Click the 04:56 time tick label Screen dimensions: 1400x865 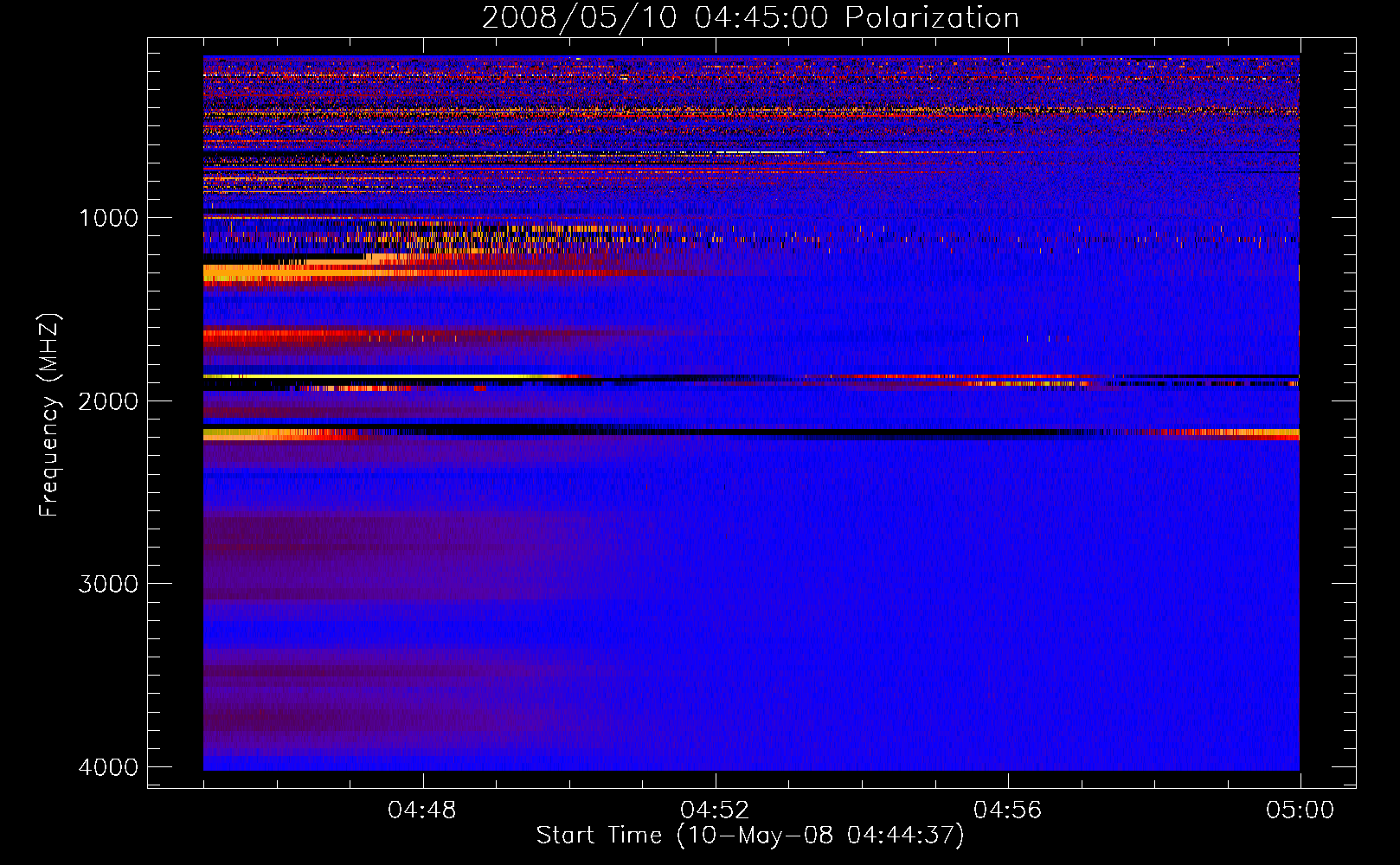pos(1007,811)
